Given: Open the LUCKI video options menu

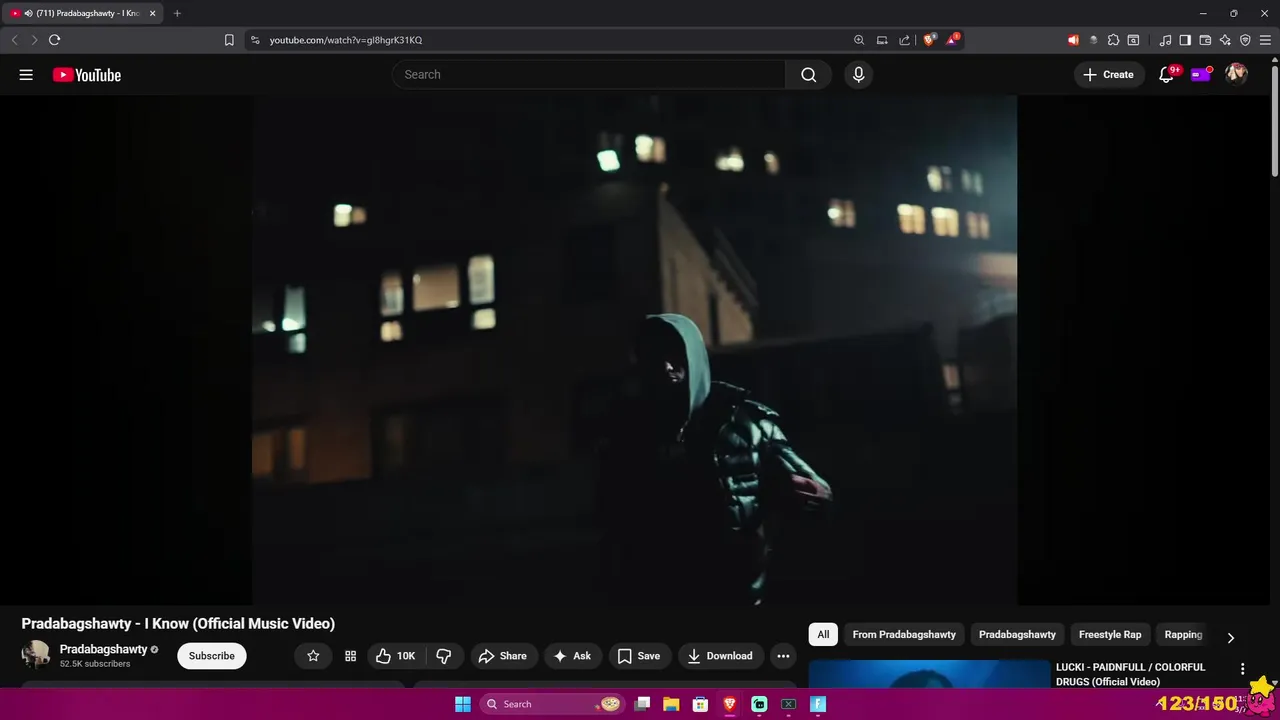Looking at the screenshot, I should pos(1243,669).
